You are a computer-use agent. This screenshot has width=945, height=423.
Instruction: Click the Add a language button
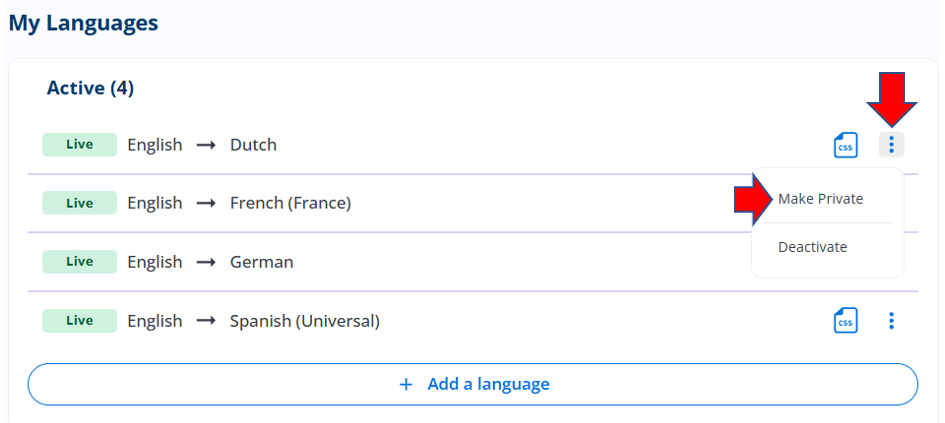click(472, 384)
